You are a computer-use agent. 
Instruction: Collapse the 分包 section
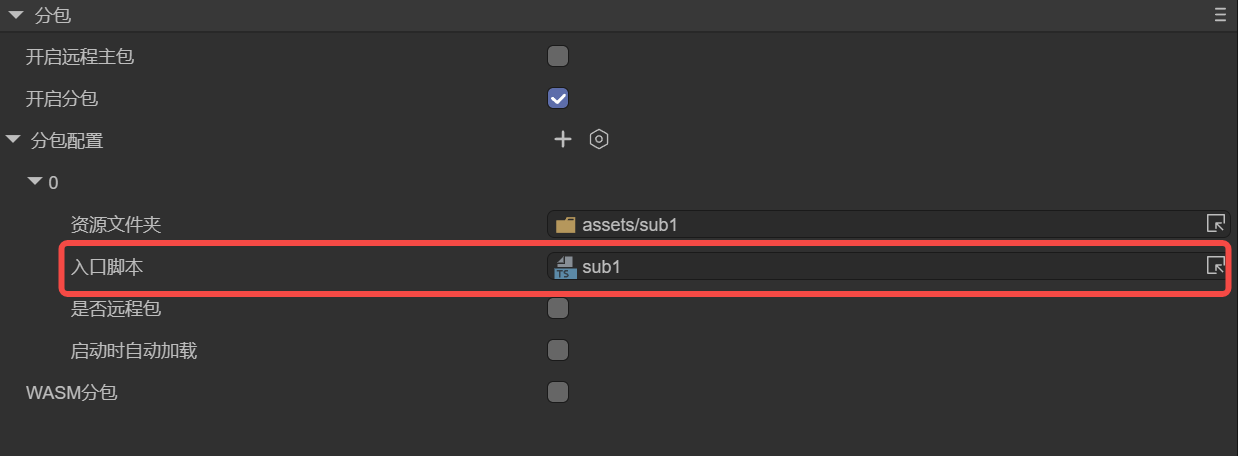click(x=15, y=14)
